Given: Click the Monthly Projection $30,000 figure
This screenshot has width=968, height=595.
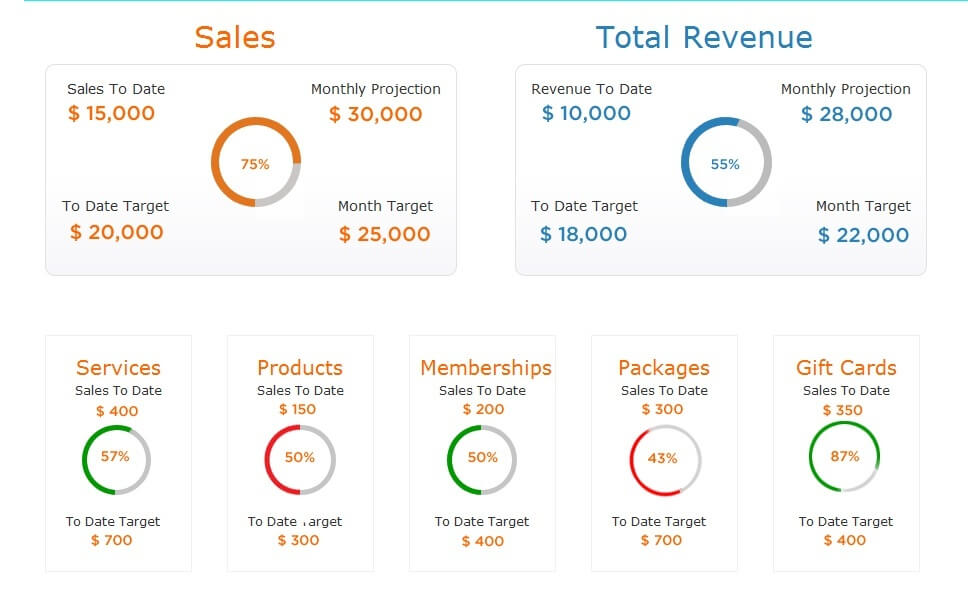Looking at the screenshot, I should (x=375, y=113).
